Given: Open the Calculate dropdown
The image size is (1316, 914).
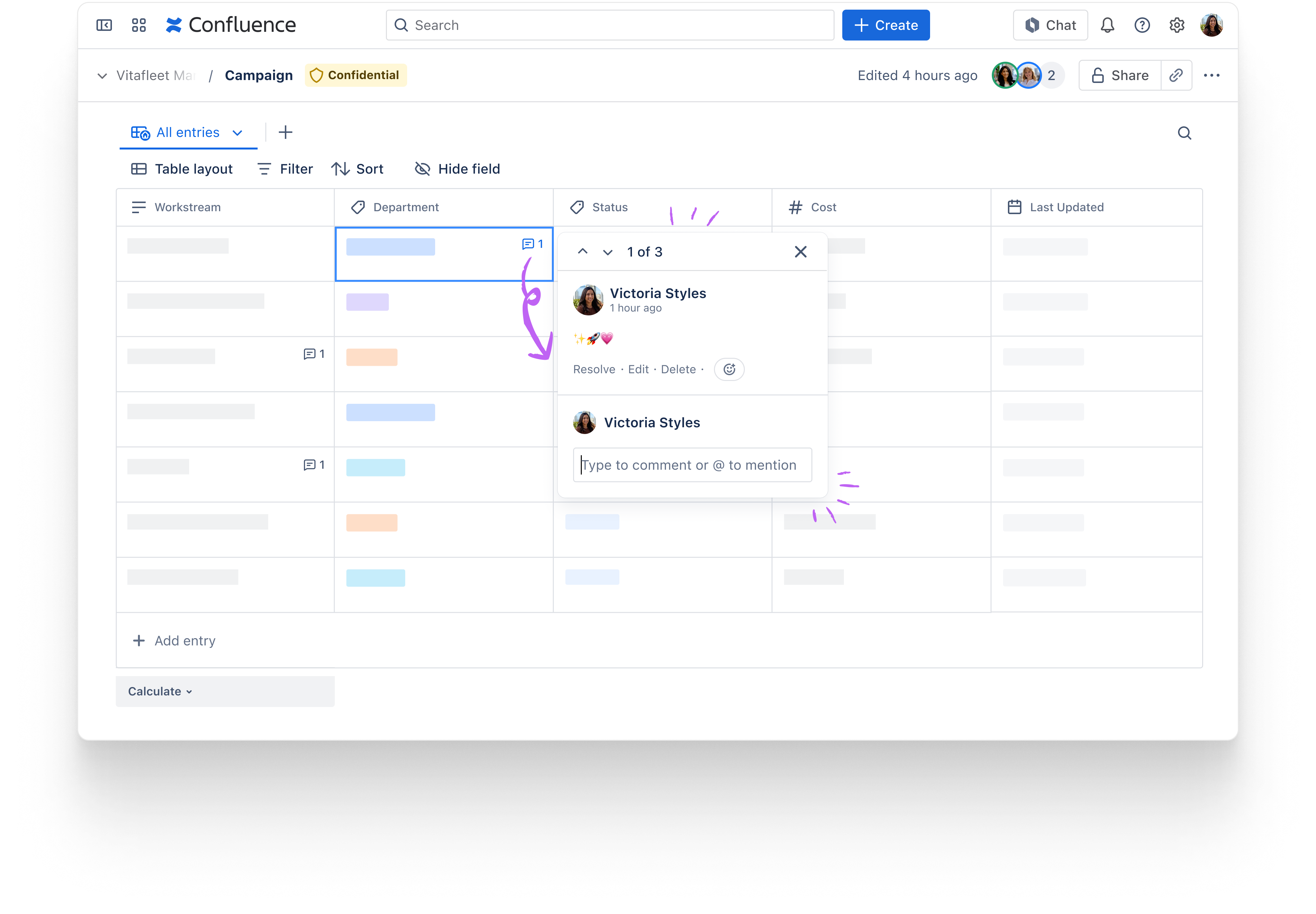Looking at the screenshot, I should click(160, 691).
